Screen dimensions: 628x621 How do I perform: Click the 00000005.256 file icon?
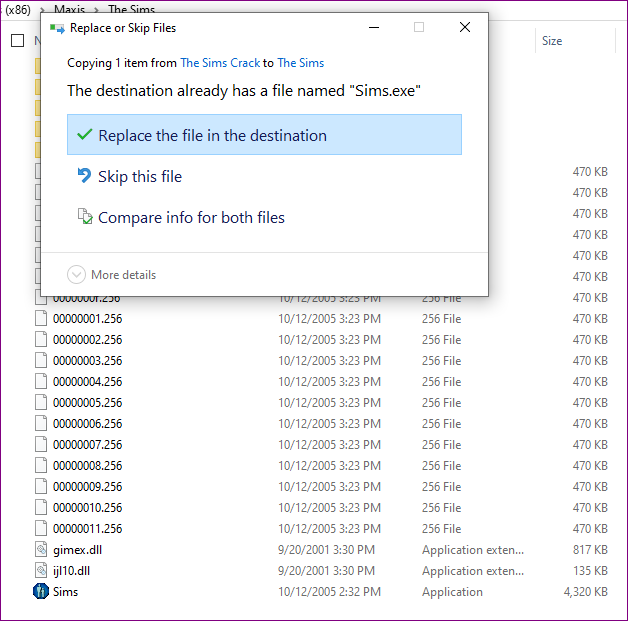click(x=41, y=402)
